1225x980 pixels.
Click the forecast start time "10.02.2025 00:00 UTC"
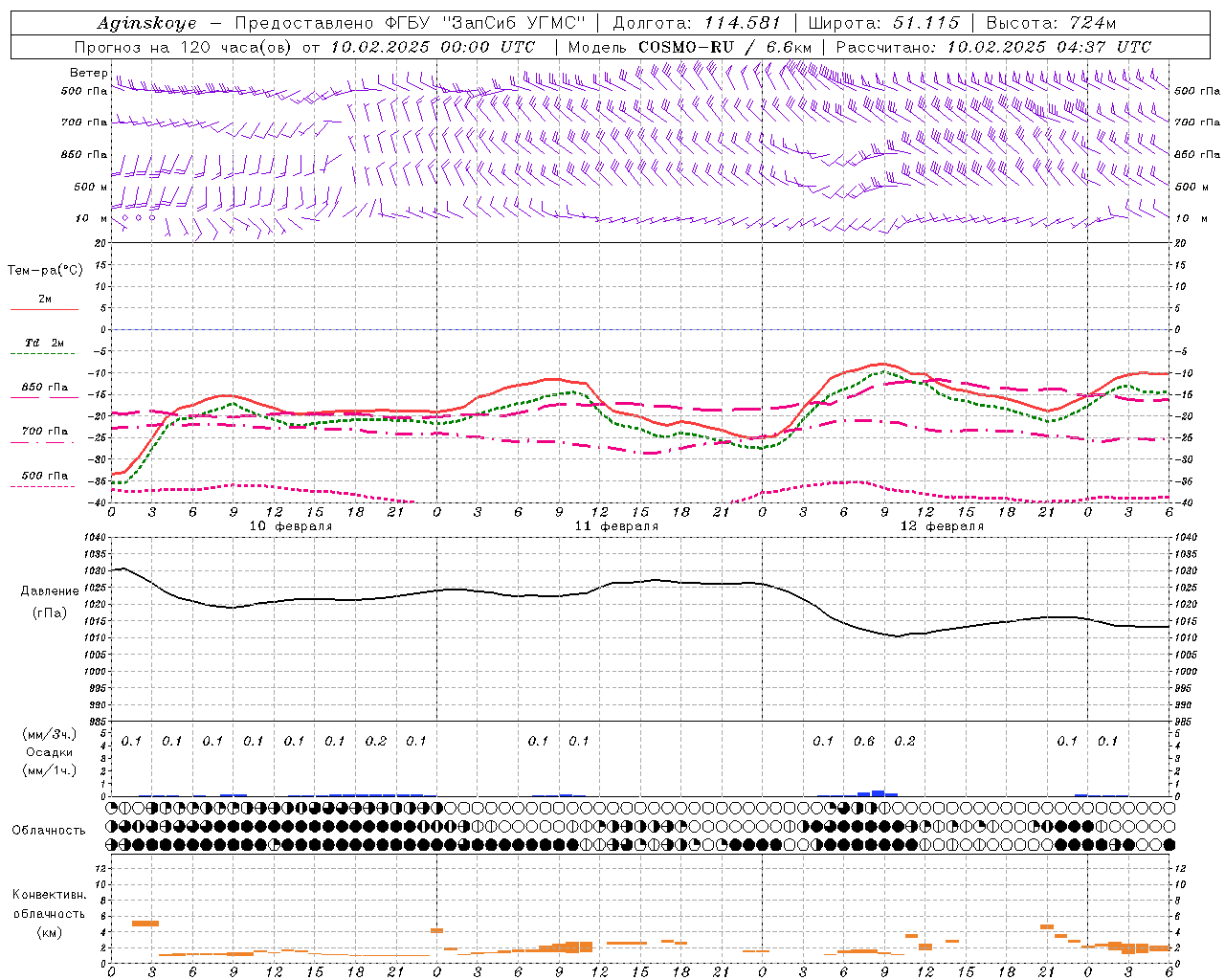click(433, 47)
